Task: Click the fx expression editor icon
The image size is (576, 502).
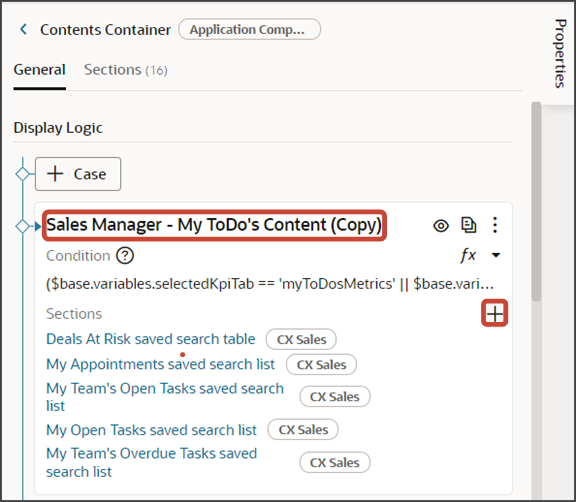Action: point(468,255)
